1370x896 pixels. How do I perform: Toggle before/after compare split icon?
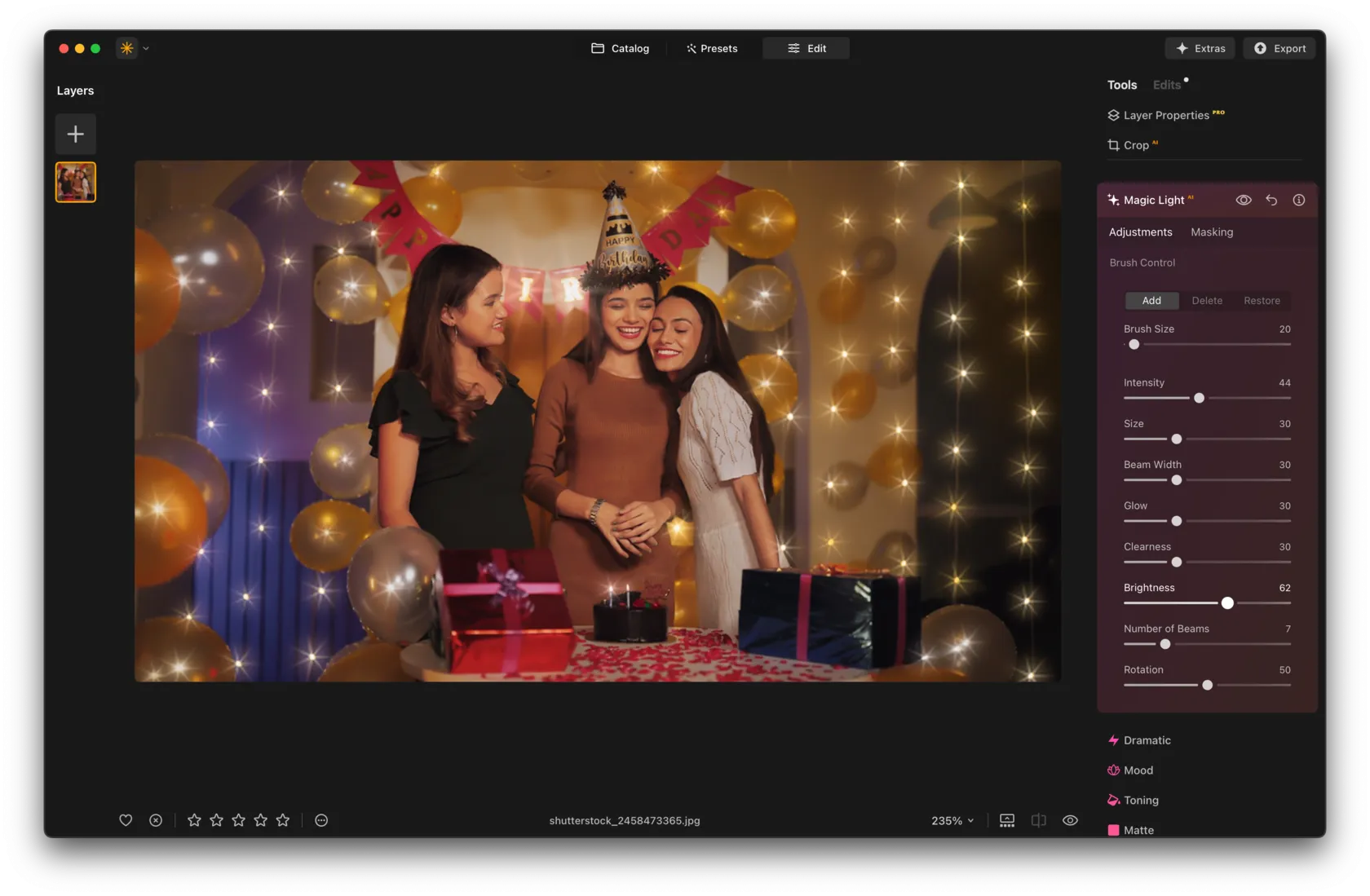click(x=1038, y=820)
